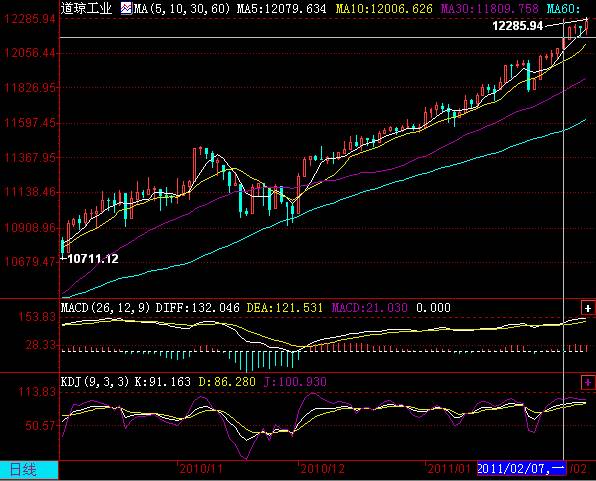Click the 2010/12 date marker on the time axis
Screen dimensions: 596x481
pyautogui.click(x=322, y=468)
